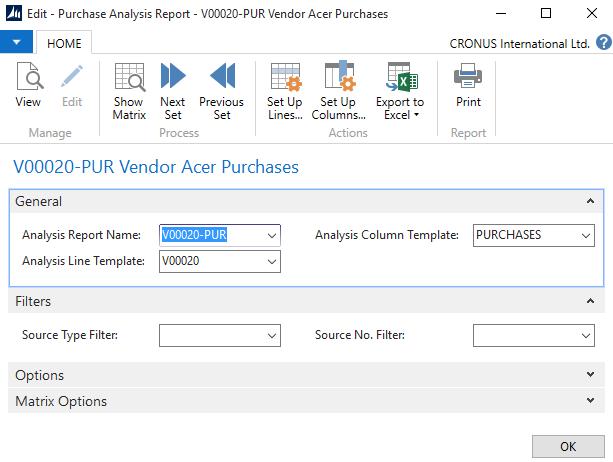Maximize the Purchase Analysis Report window

coord(546,13)
